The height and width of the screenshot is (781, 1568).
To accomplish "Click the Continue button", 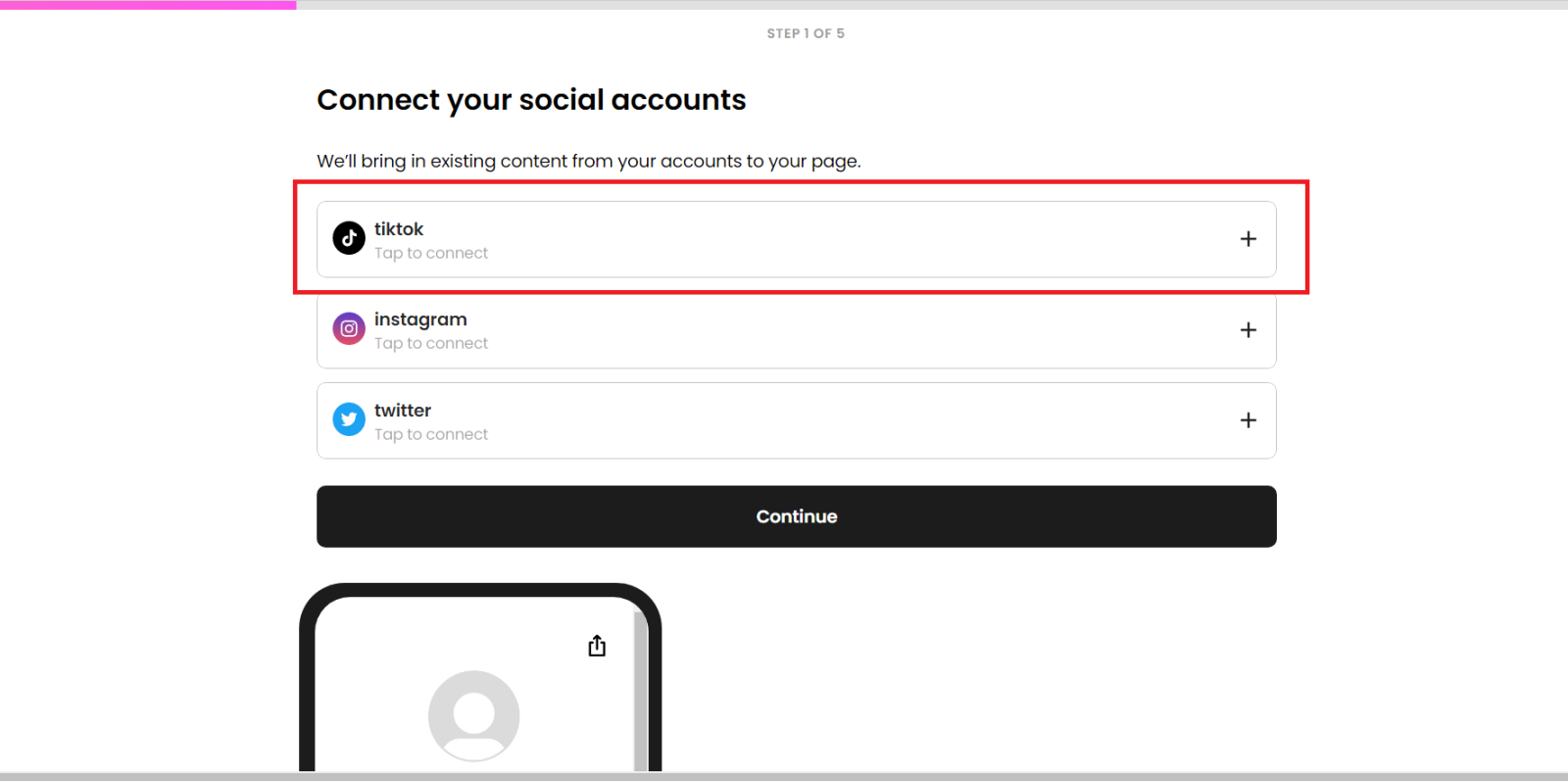I will pos(796,516).
